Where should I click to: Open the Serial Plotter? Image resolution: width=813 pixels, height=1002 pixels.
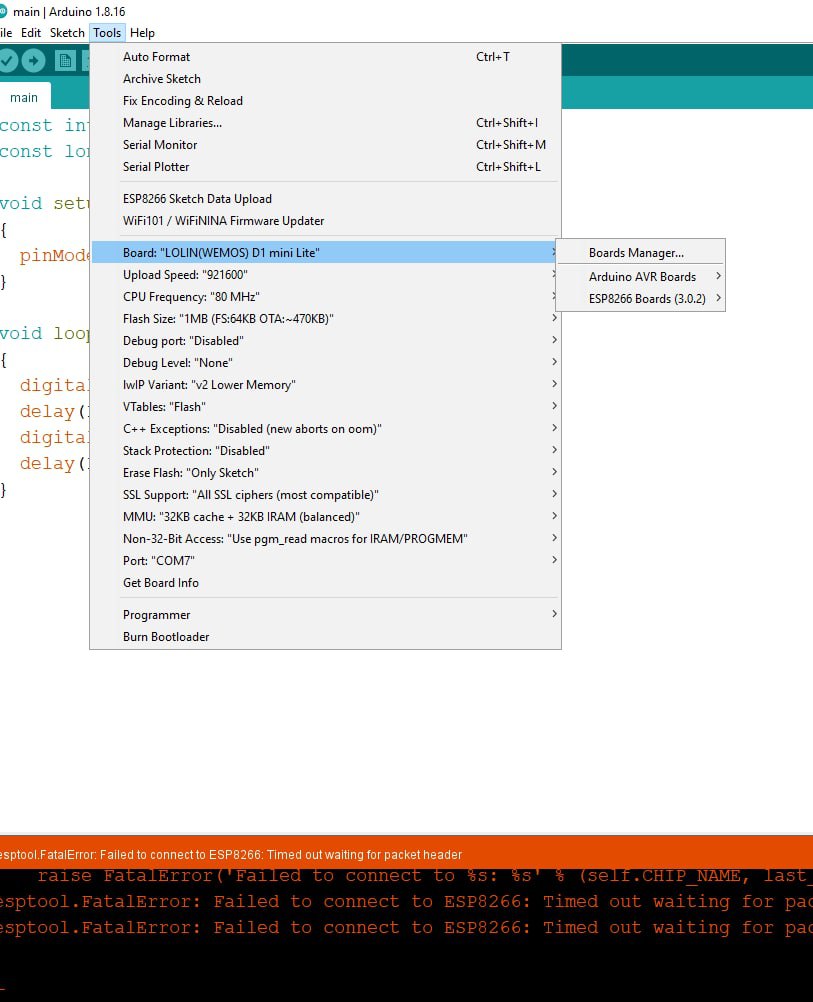pos(325,167)
